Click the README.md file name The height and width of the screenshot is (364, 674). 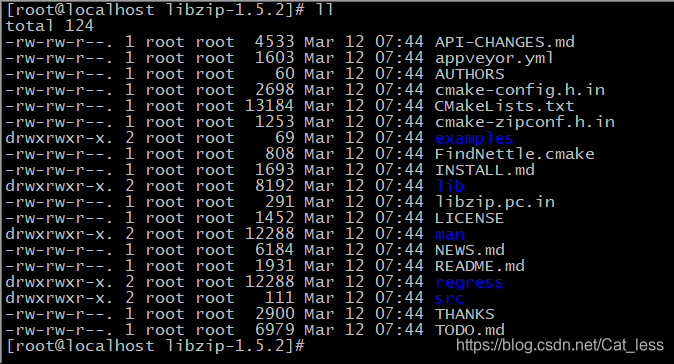[x=480, y=266]
